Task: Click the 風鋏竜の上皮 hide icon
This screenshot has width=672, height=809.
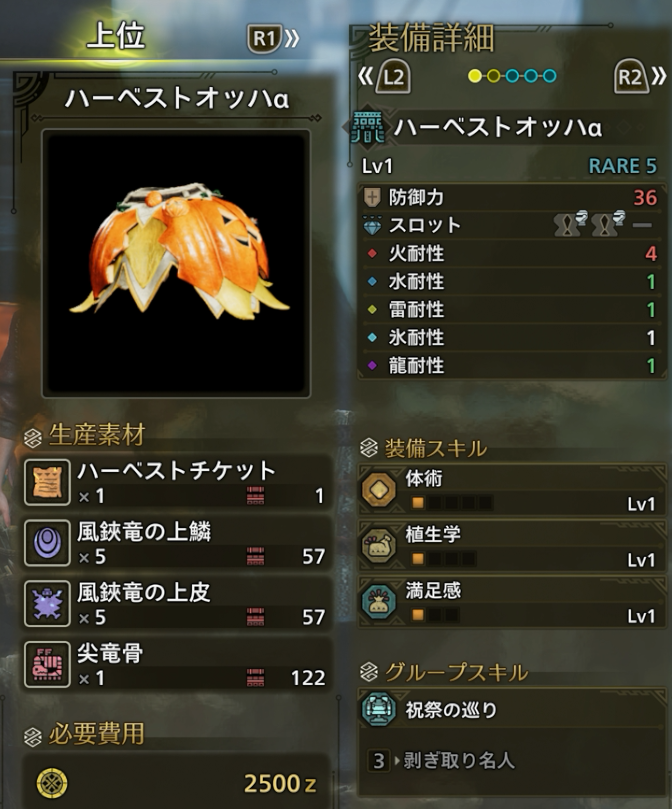Action: [47, 604]
